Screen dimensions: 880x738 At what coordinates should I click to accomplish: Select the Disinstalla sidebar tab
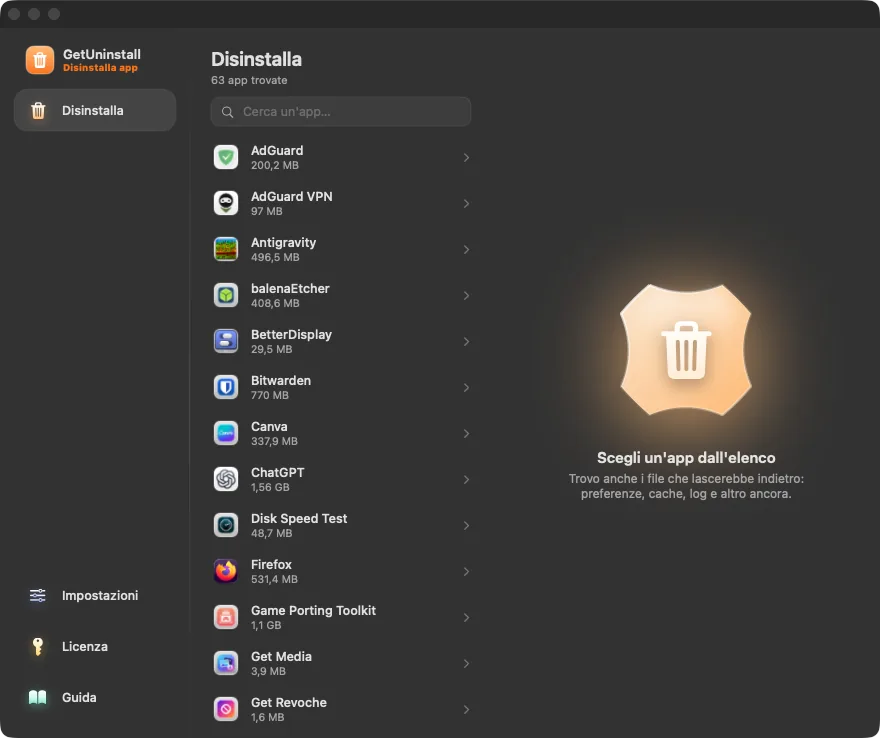(x=95, y=110)
